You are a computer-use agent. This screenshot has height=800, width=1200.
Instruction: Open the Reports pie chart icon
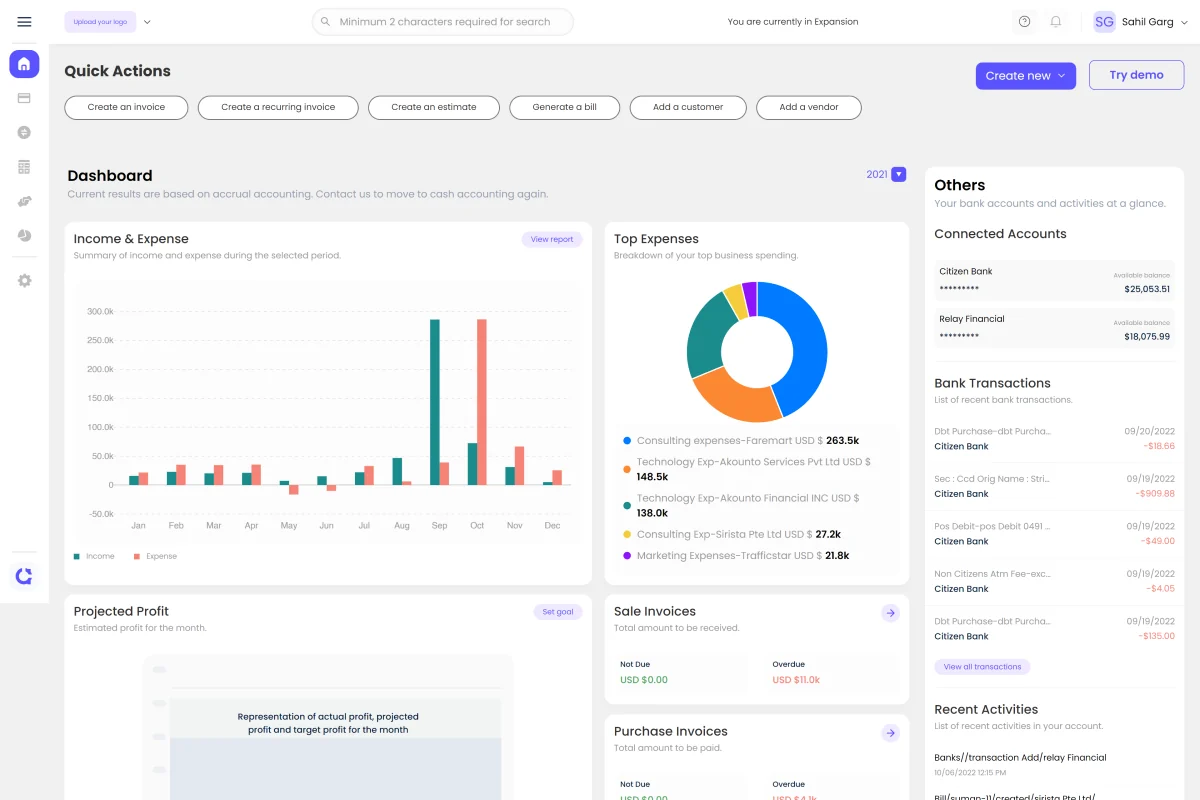[x=23, y=235]
